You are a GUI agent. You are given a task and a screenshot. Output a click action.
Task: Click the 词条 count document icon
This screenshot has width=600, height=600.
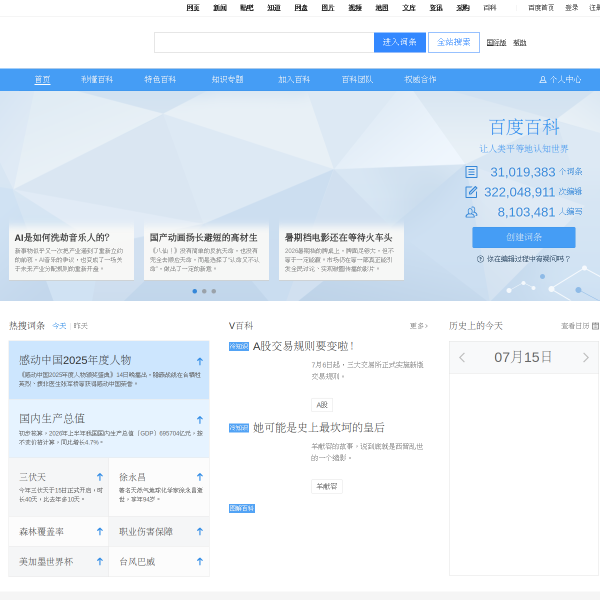click(x=471, y=172)
